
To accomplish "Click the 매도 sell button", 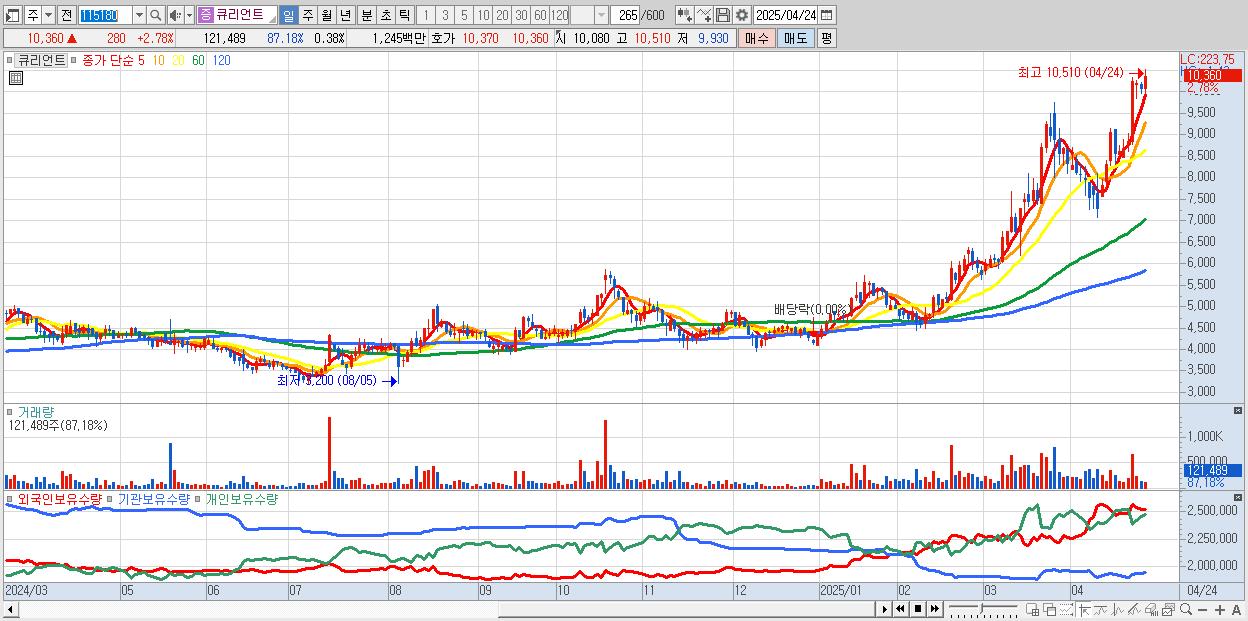I will 796,38.
